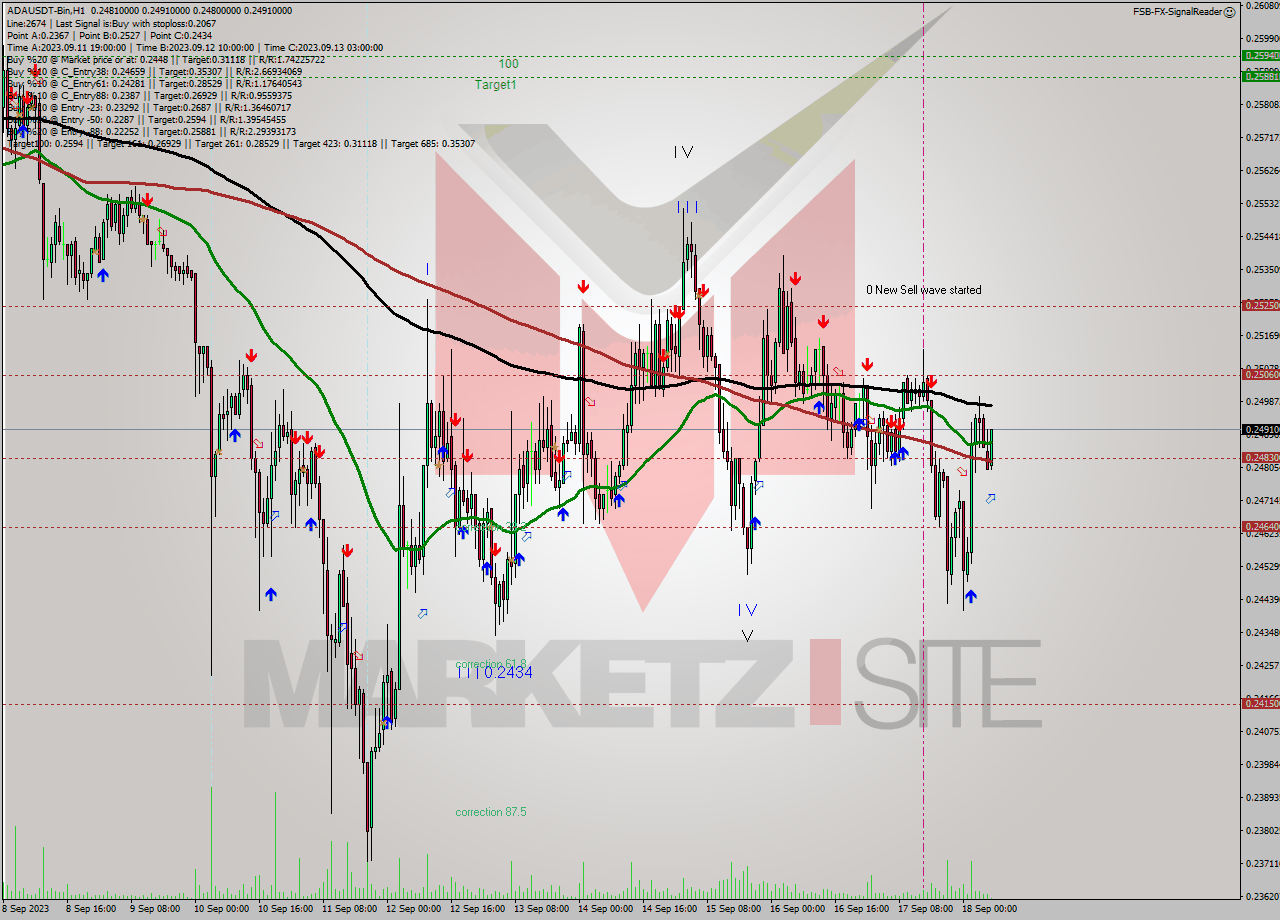
Task: Click the '10 Sep 16:00' time axis label
Action: tap(284, 909)
